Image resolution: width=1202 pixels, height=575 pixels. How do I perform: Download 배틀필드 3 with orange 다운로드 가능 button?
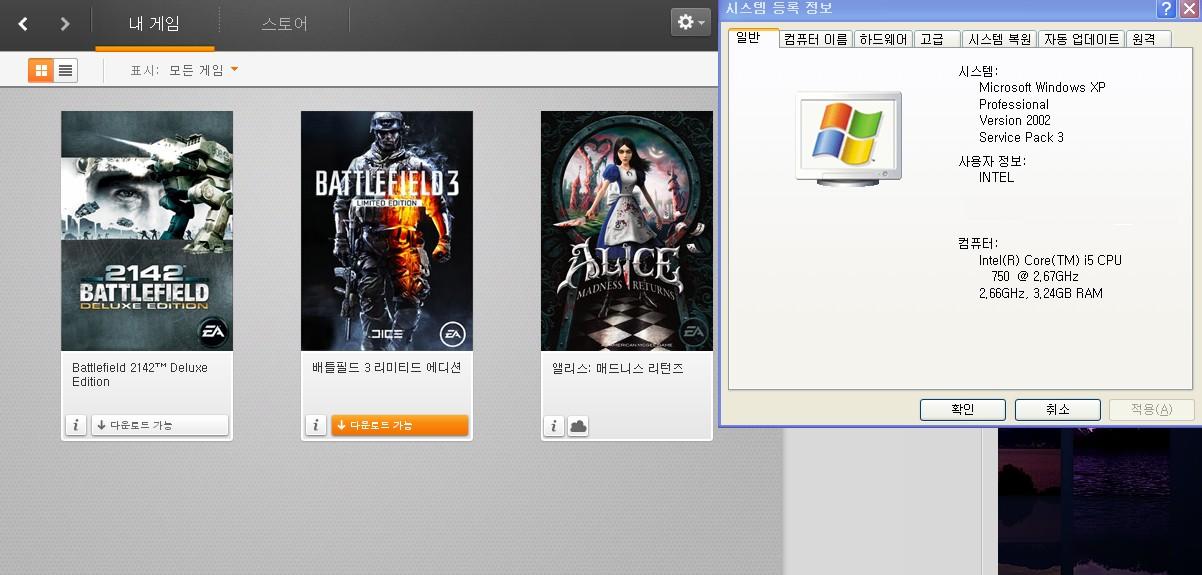click(400, 425)
